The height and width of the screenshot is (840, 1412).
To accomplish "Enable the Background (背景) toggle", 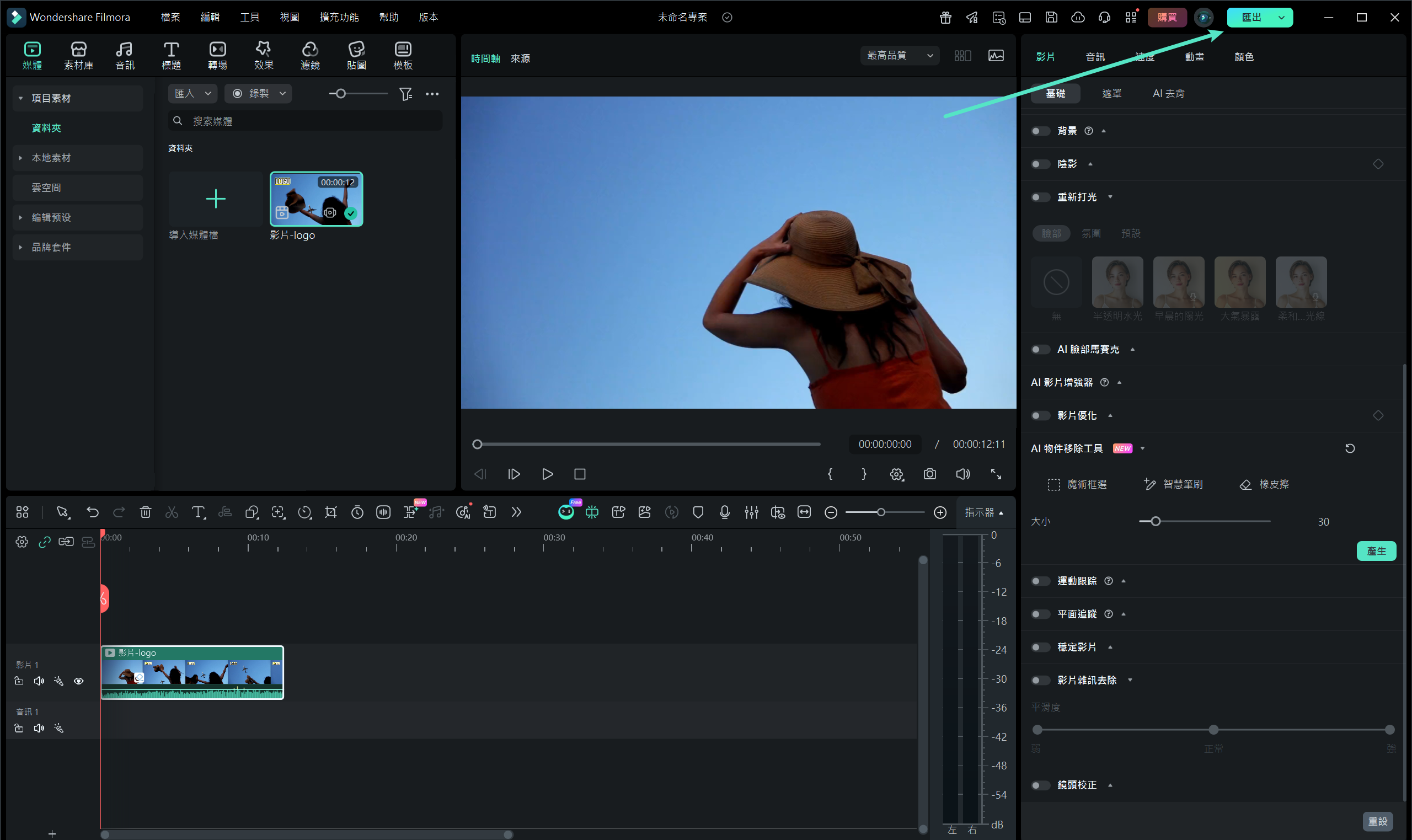I will [x=1040, y=131].
